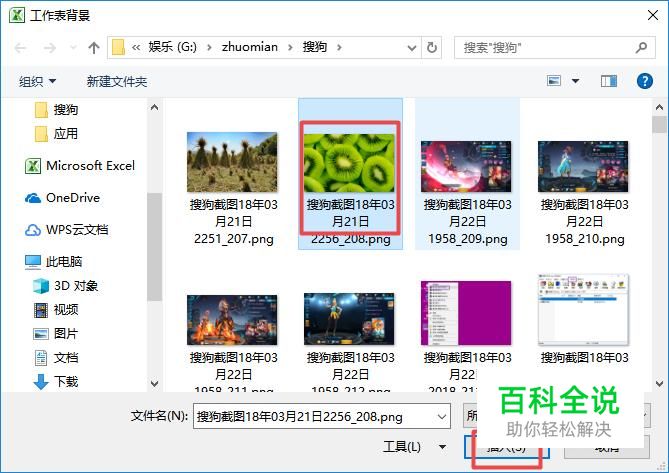Refresh the current folder
The image size is (669, 473).
[x=432, y=47]
